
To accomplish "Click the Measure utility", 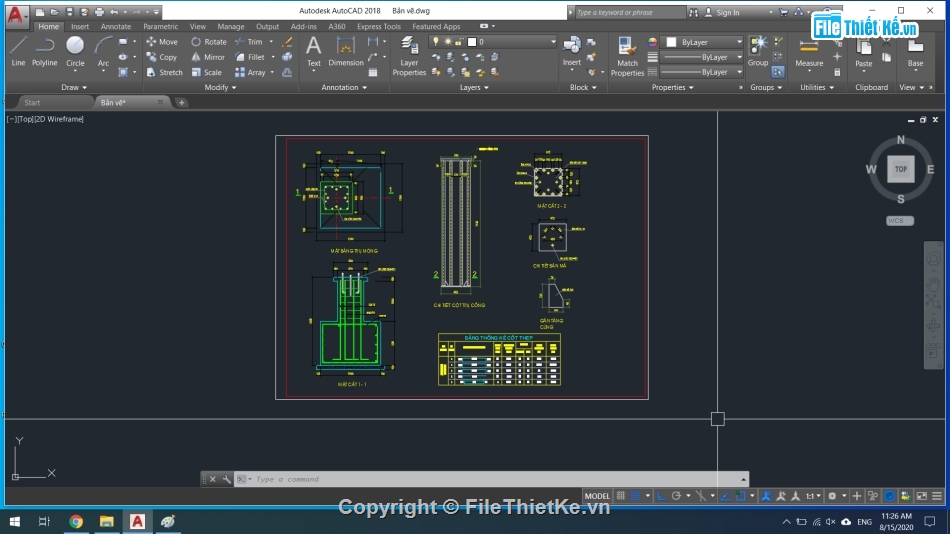I will tap(809, 52).
